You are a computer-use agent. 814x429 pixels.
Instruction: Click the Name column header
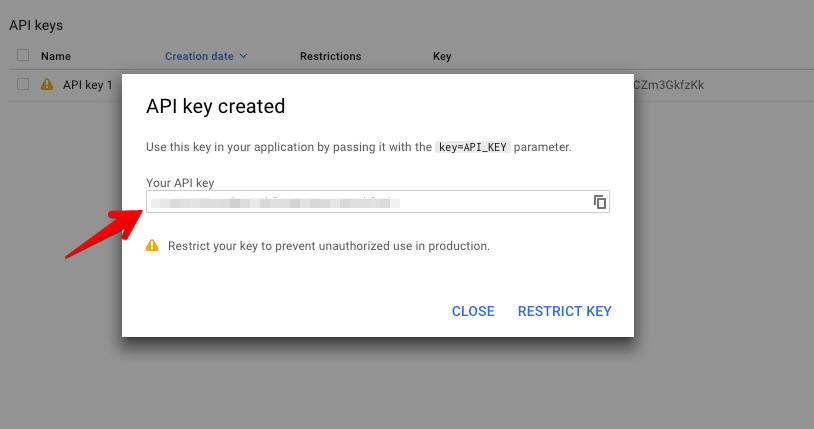click(56, 57)
